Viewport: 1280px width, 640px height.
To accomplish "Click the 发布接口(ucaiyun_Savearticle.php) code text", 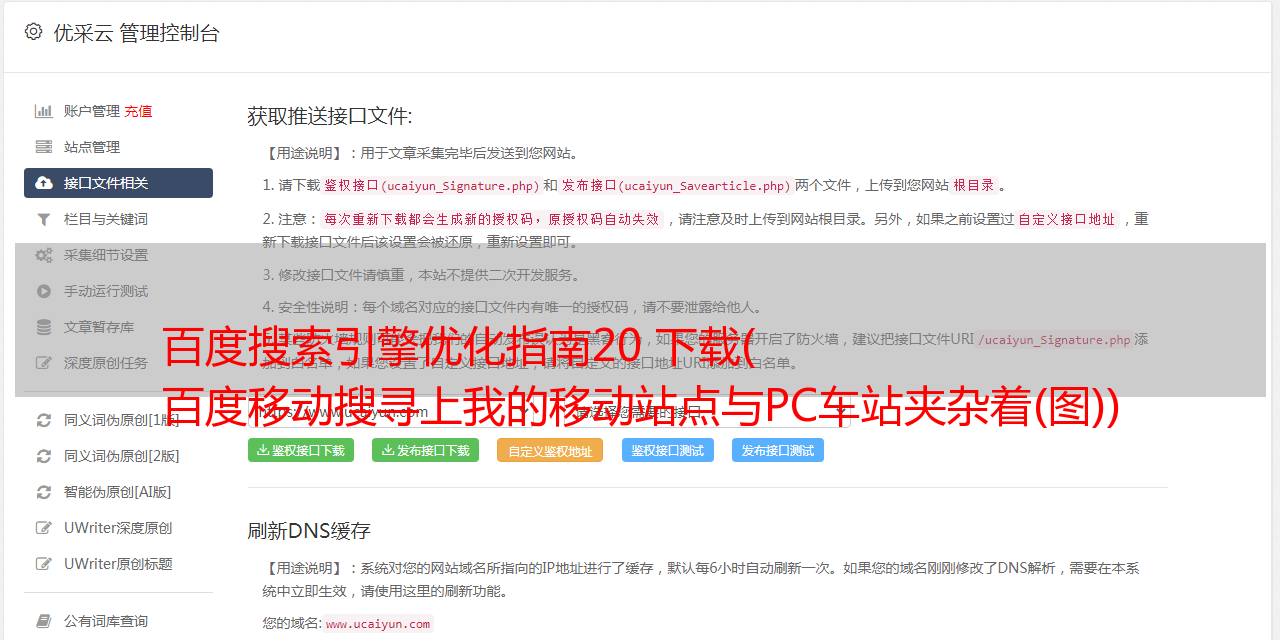I will click(x=676, y=185).
